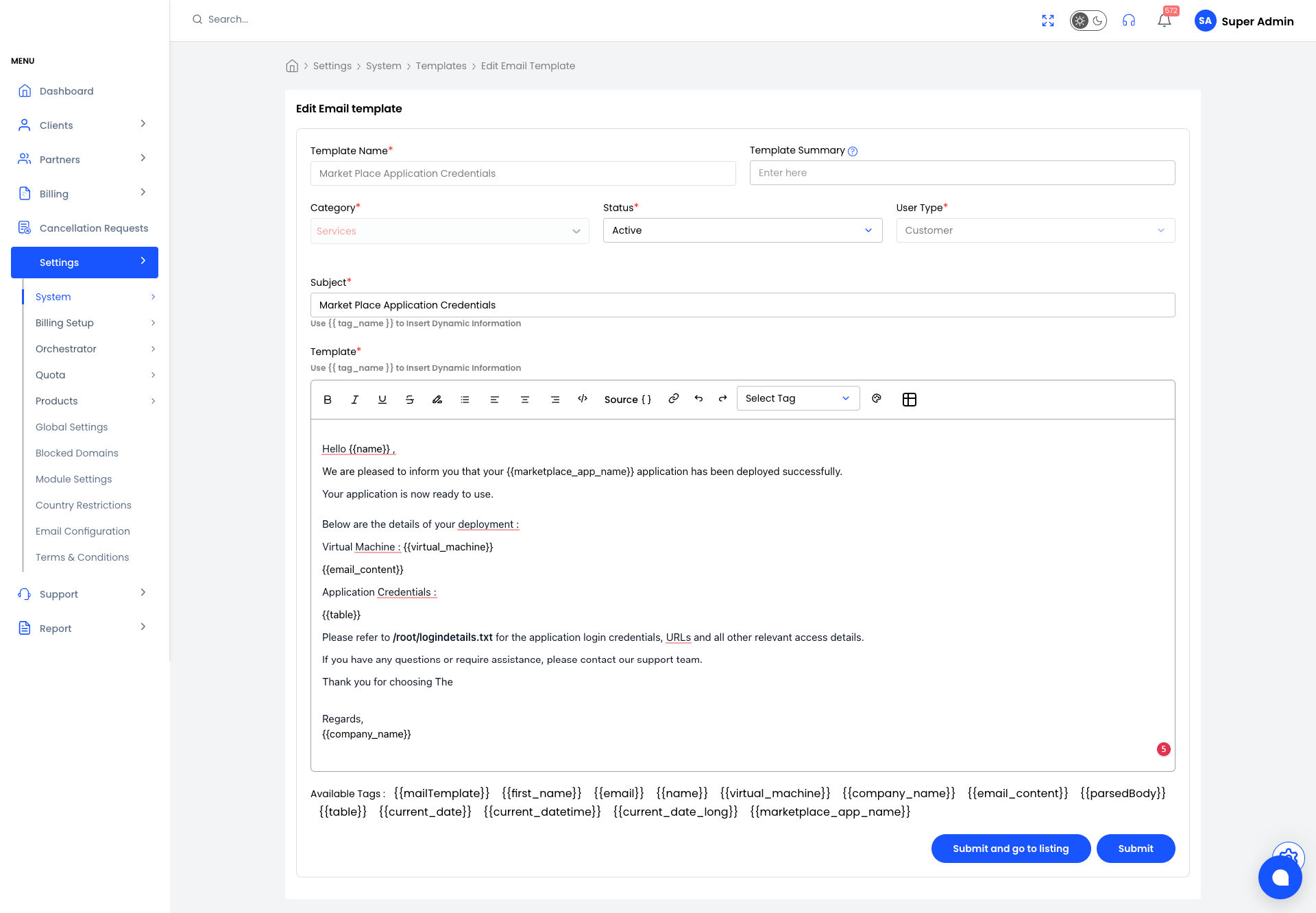Expand the Orchestrator submenu
Screen dimensions: 1316x913
95,349
